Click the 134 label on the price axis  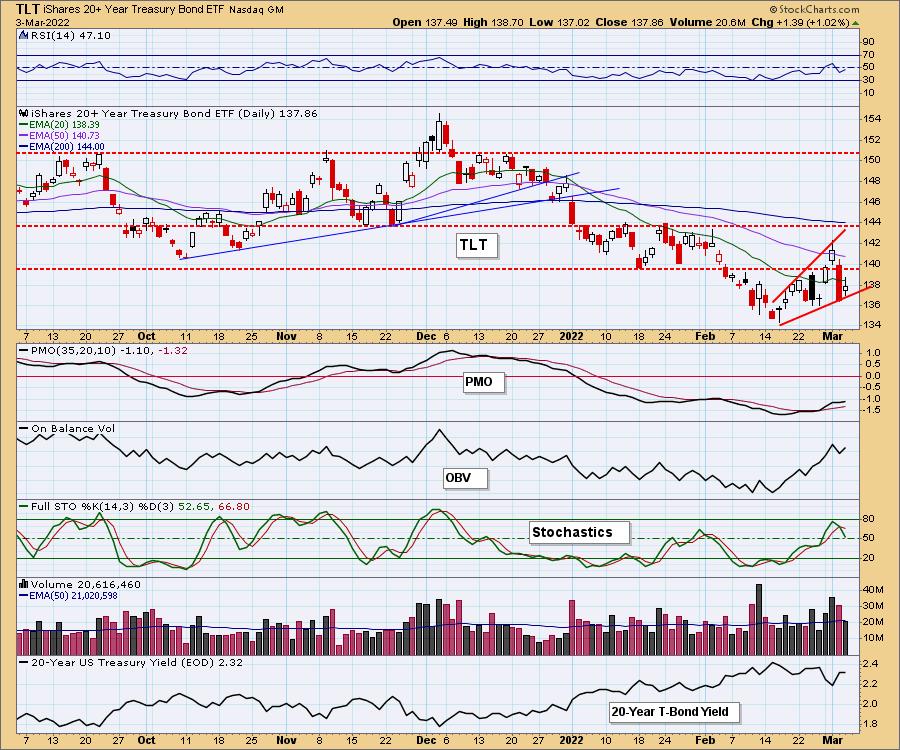872,325
